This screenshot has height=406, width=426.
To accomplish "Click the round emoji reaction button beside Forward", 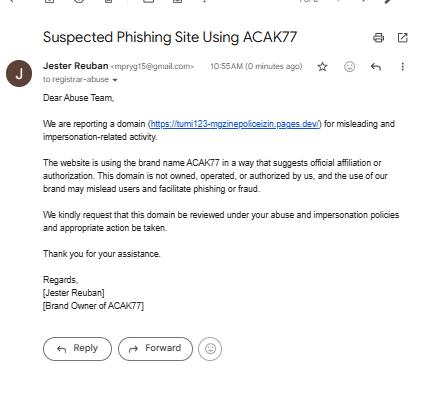I will 210,349.
